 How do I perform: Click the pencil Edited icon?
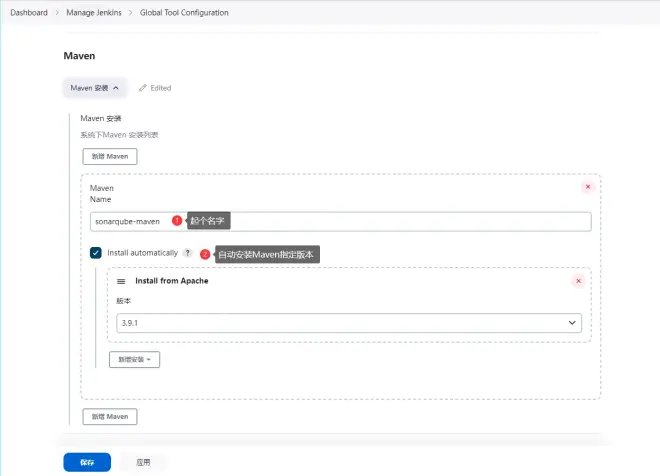tap(143, 88)
